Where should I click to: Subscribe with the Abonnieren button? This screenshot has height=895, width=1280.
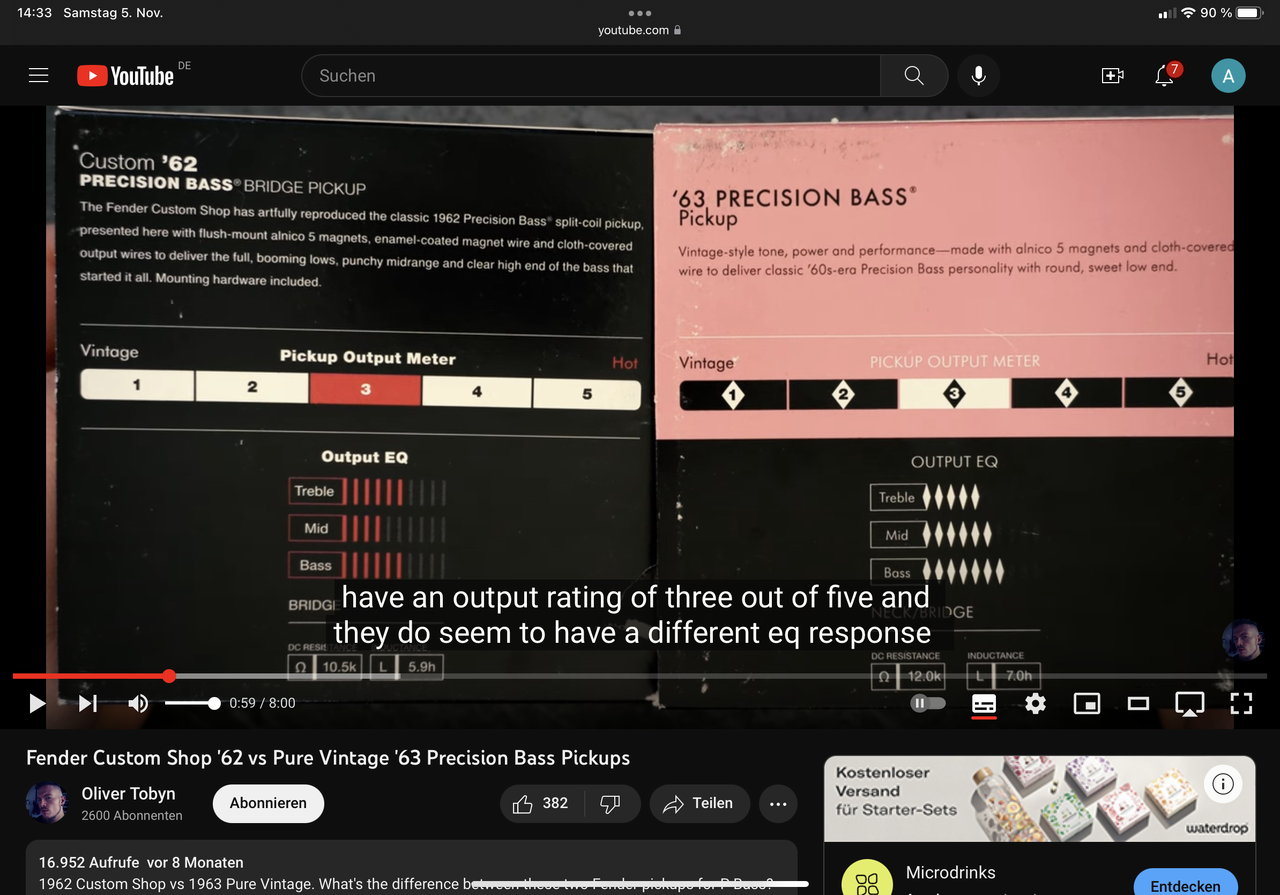(268, 803)
